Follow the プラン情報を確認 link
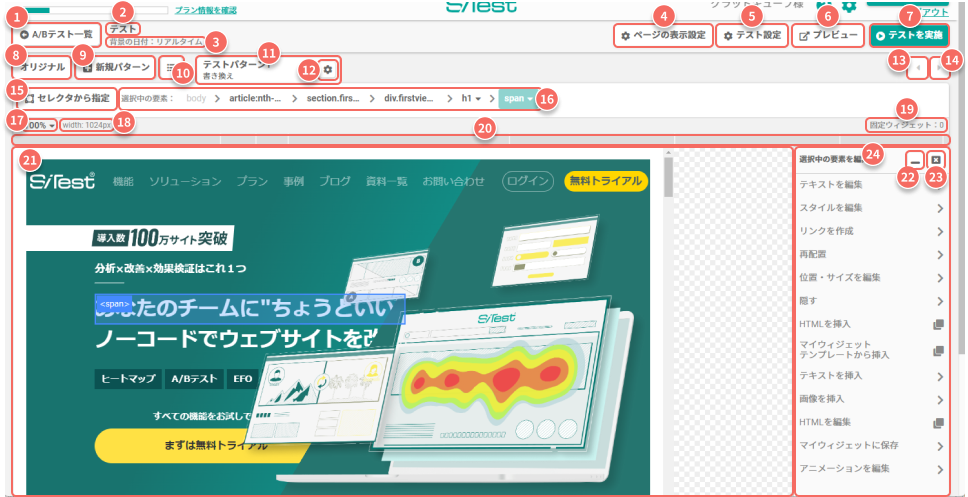The image size is (968, 497). [x=206, y=10]
